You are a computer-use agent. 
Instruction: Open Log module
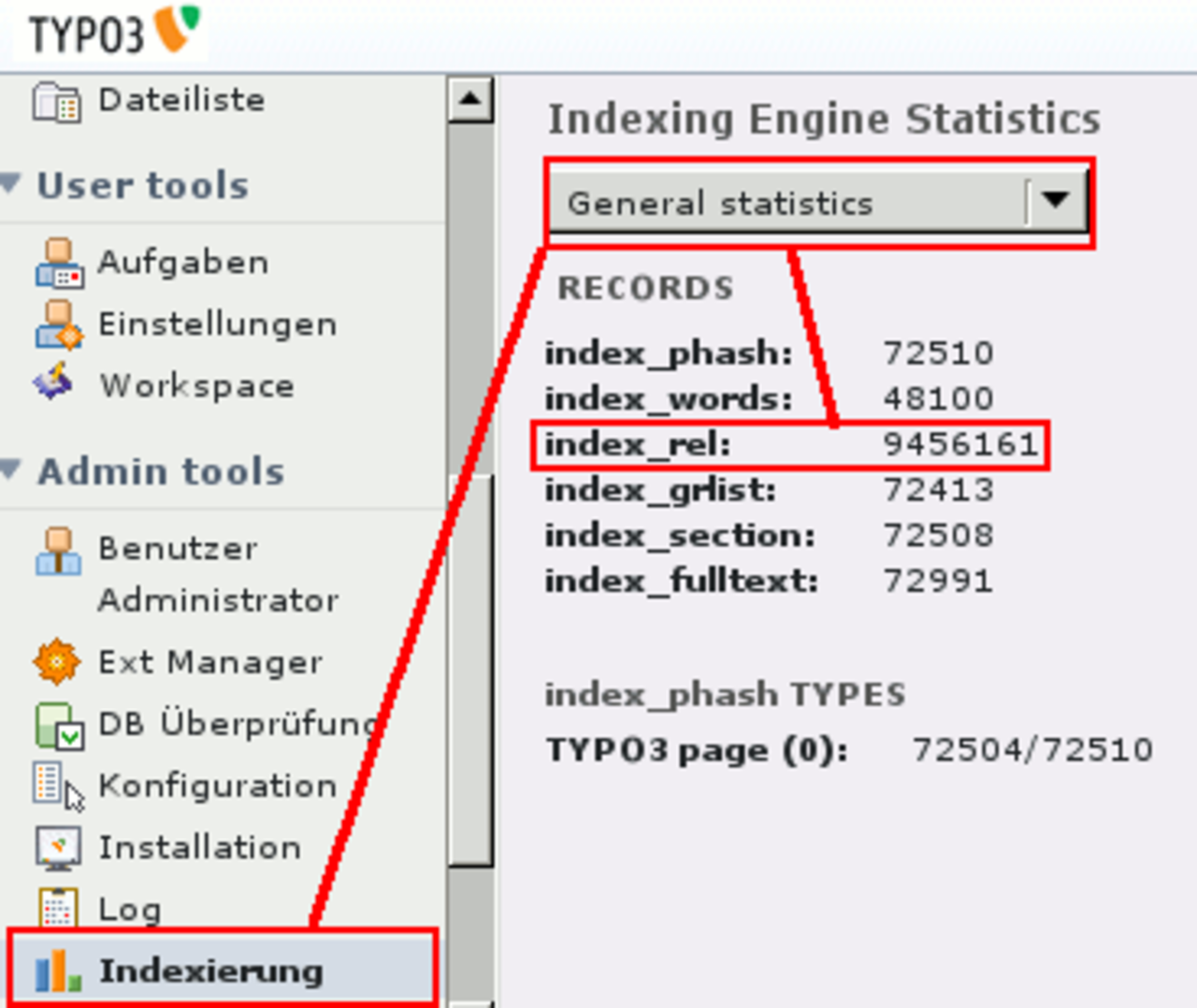click(x=130, y=909)
